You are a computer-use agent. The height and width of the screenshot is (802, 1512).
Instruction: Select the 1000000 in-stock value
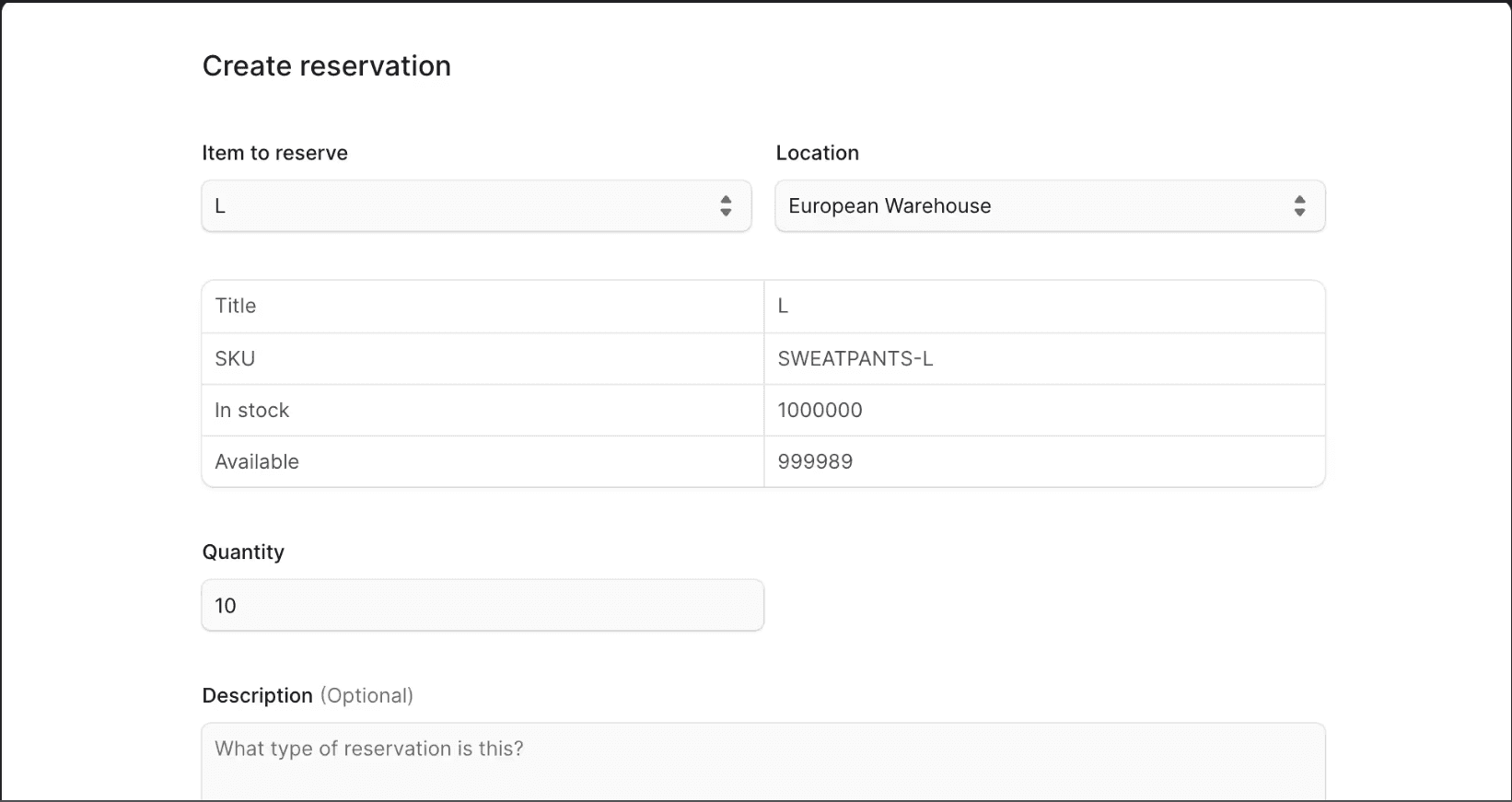tap(820, 411)
